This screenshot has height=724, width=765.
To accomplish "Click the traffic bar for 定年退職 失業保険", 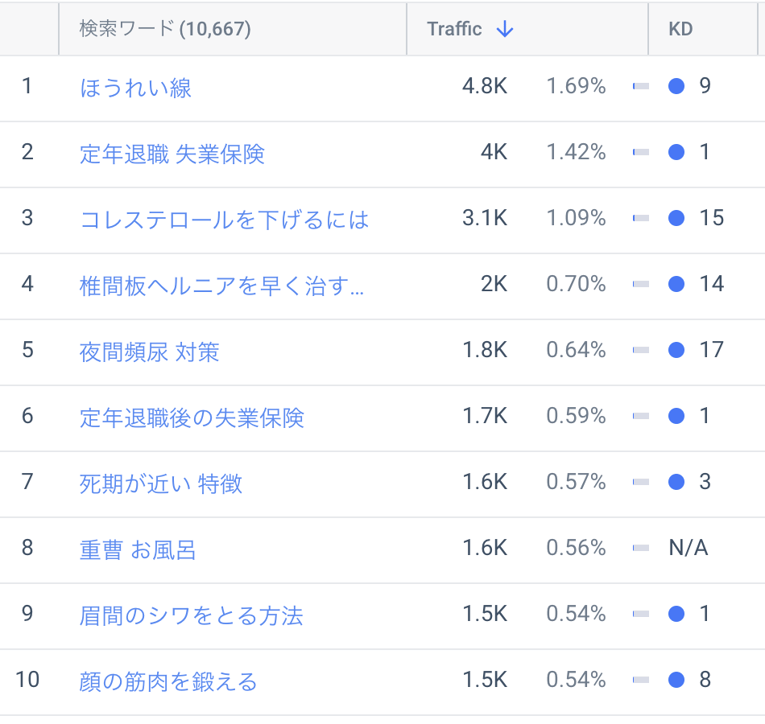I will [x=640, y=153].
